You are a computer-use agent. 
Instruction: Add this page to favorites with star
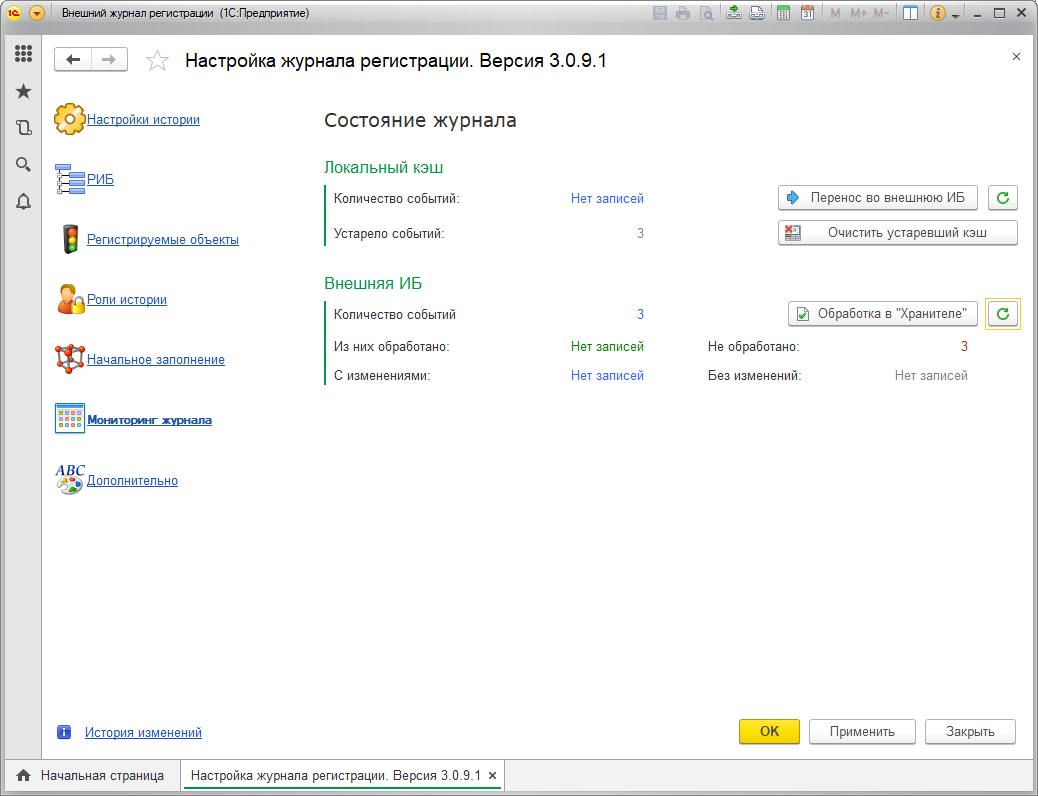157,61
